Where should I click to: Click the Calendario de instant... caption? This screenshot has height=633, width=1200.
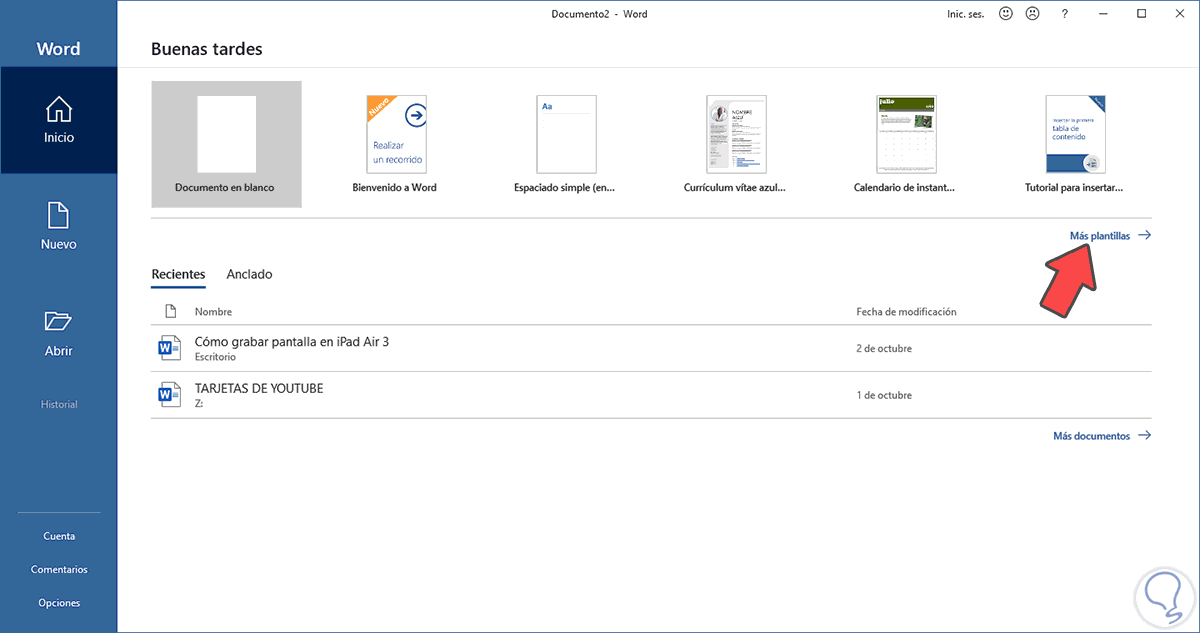(x=905, y=187)
